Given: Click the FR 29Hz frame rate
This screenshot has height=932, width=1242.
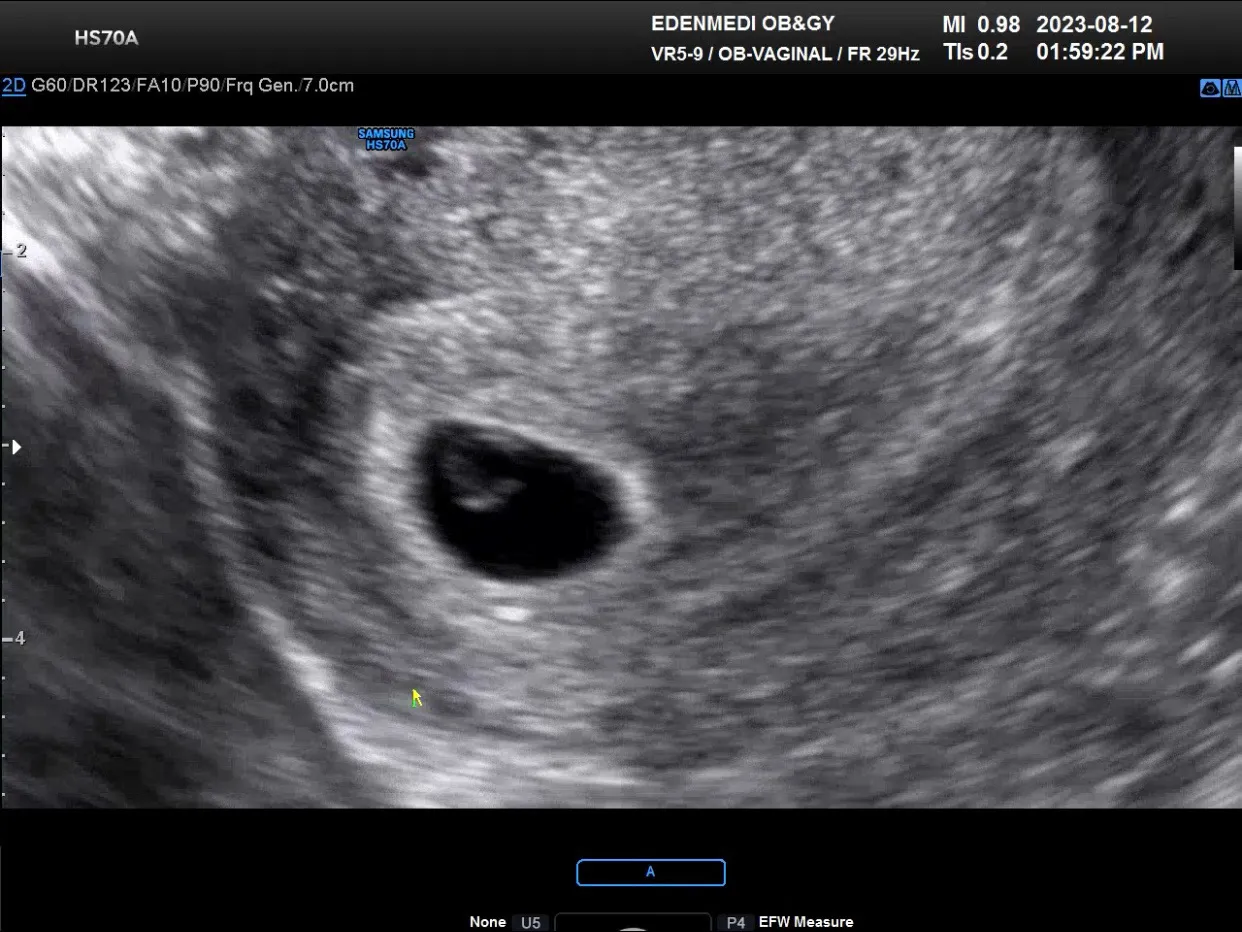Looking at the screenshot, I should click(883, 54).
